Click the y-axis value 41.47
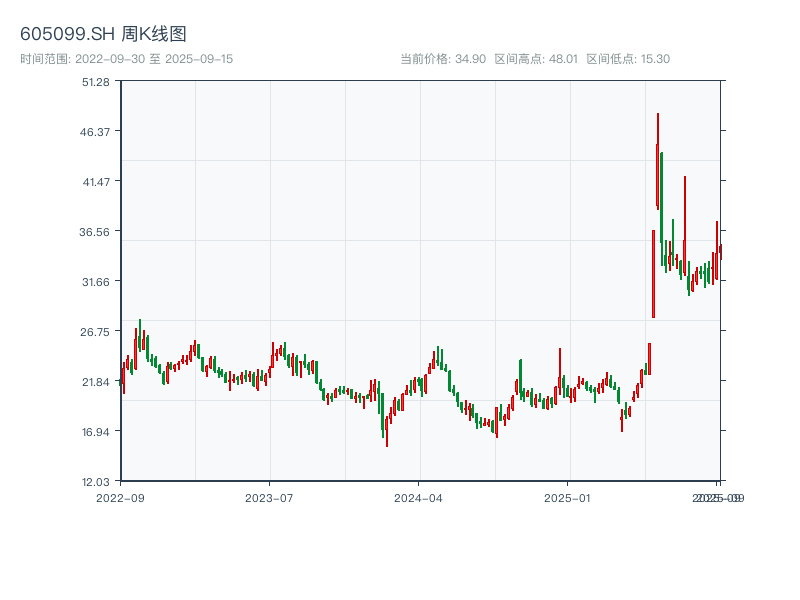The height and width of the screenshot is (600, 800). pos(96,182)
